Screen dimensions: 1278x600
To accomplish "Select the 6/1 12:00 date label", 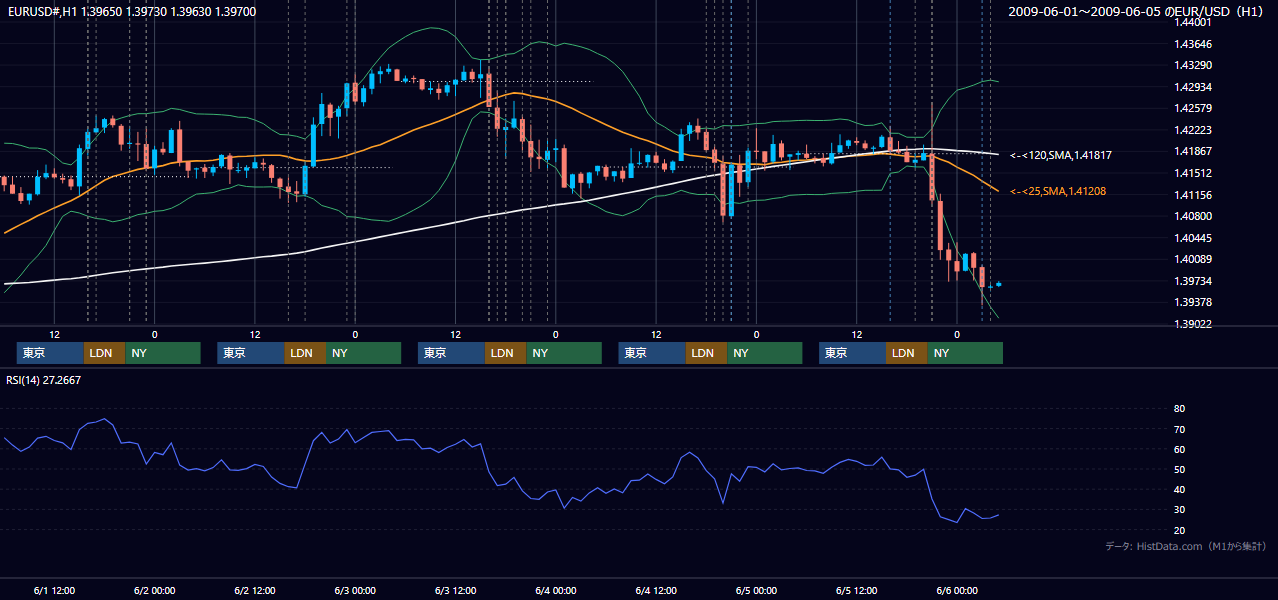I will pyautogui.click(x=55, y=591).
